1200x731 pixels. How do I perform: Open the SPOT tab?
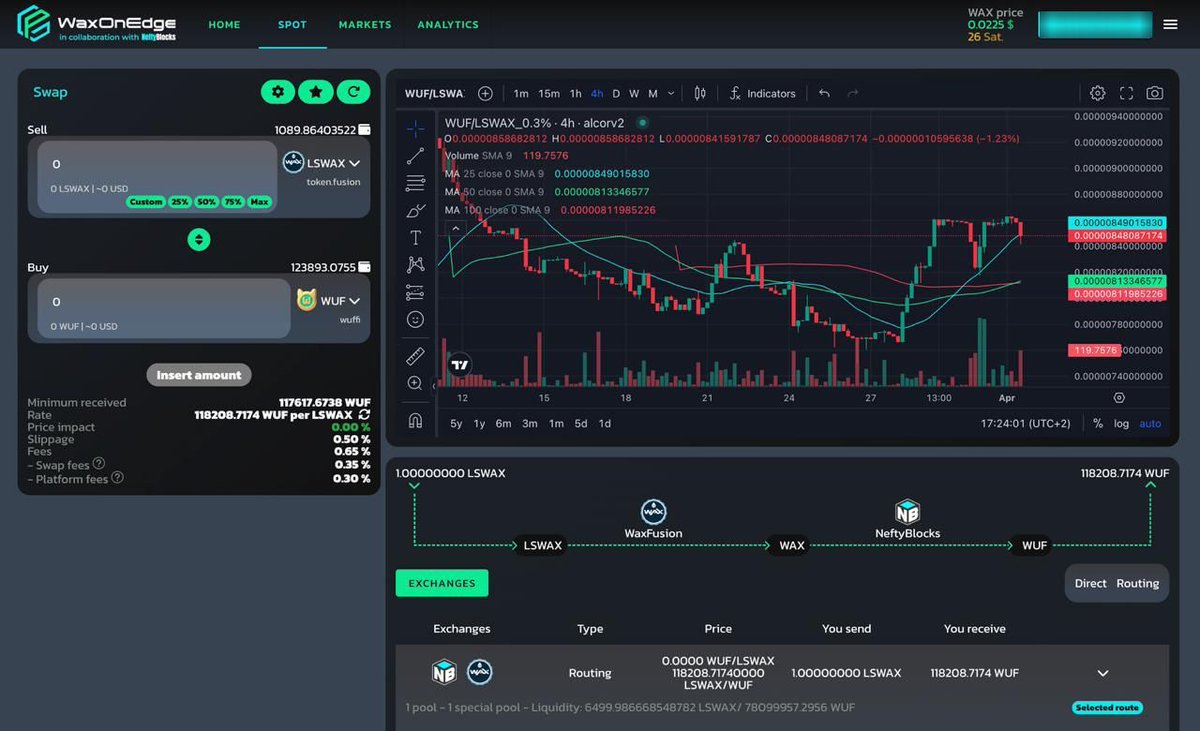[292, 24]
